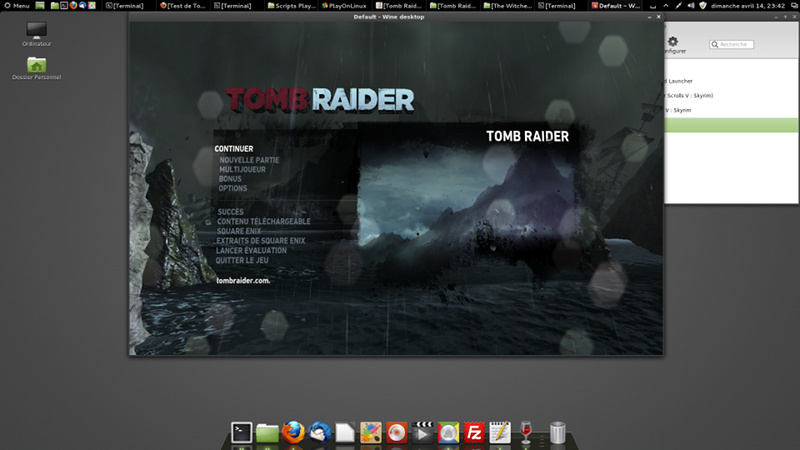This screenshot has width=800, height=450.
Task: Select SUCCÈS in game menu
Action: tap(231, 212)
